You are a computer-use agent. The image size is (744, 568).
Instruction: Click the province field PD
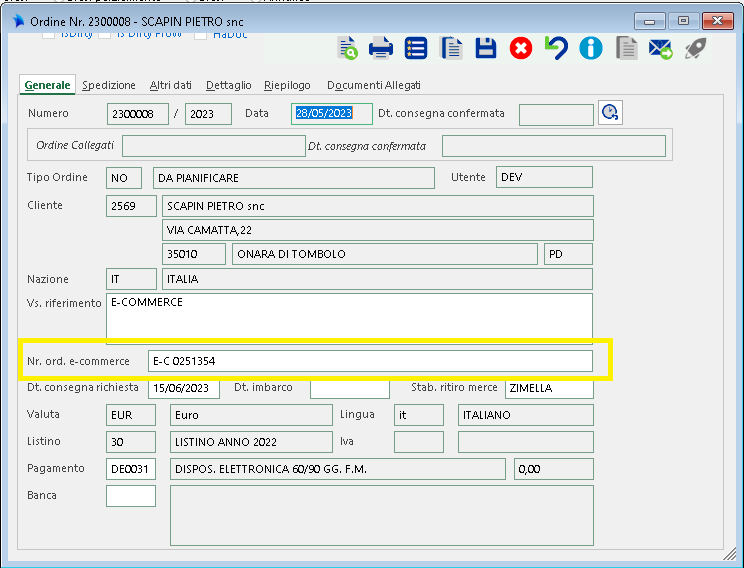(x=568, y=254)
